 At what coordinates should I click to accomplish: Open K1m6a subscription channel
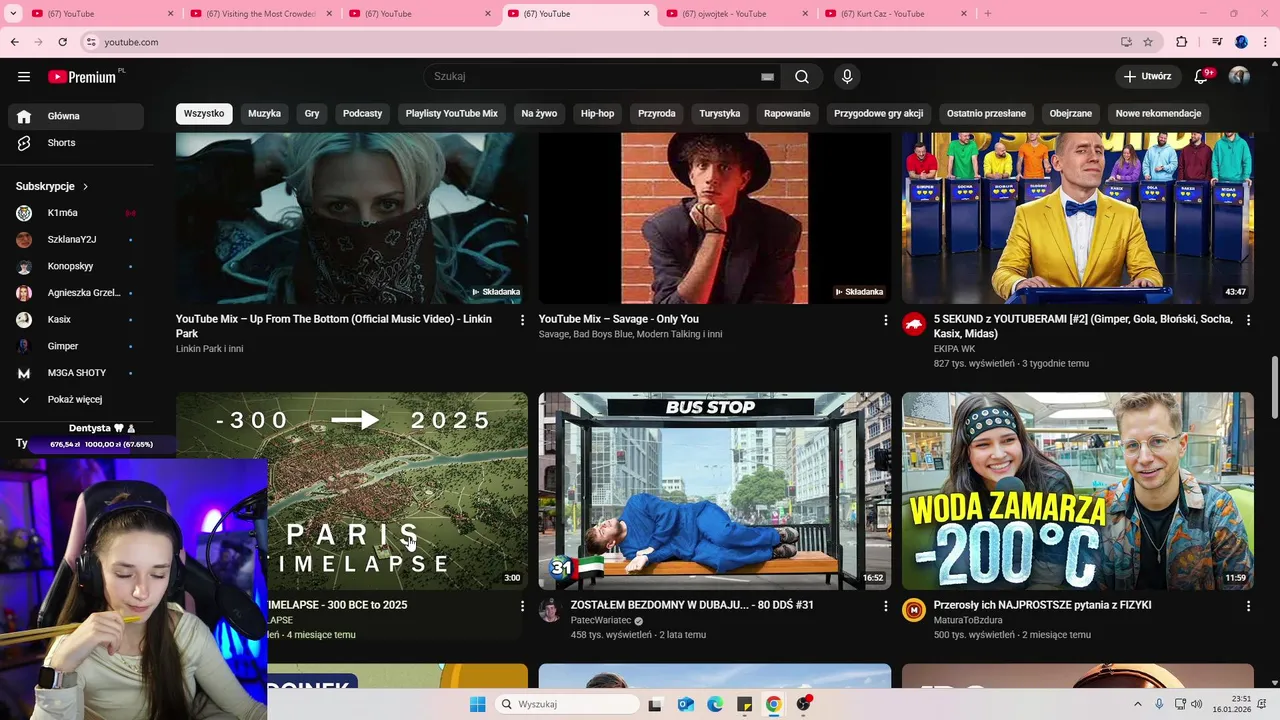point(76,213)
